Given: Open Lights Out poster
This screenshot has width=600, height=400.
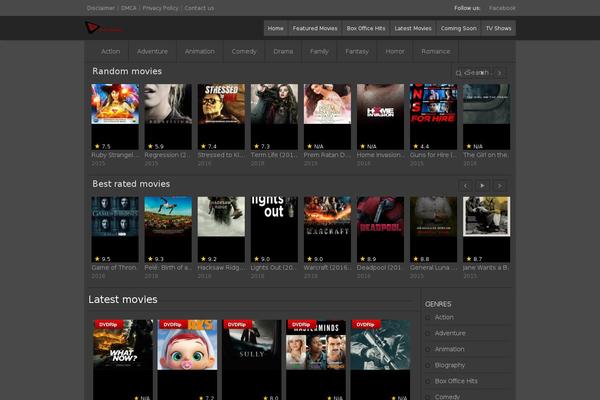Looking at the screenshot, I should (x=274, y=229).
